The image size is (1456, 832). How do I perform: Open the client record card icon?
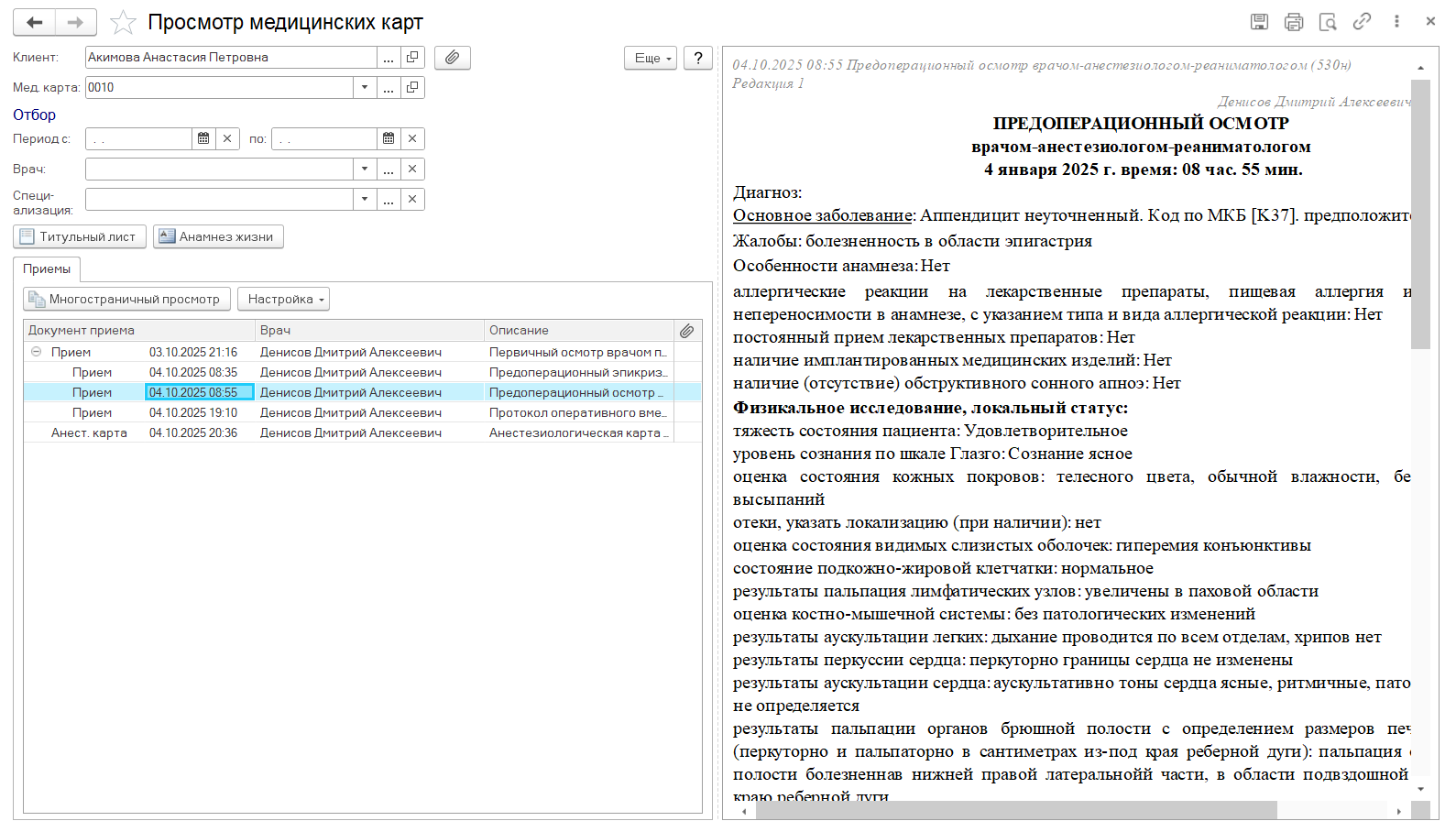[412, 57]
